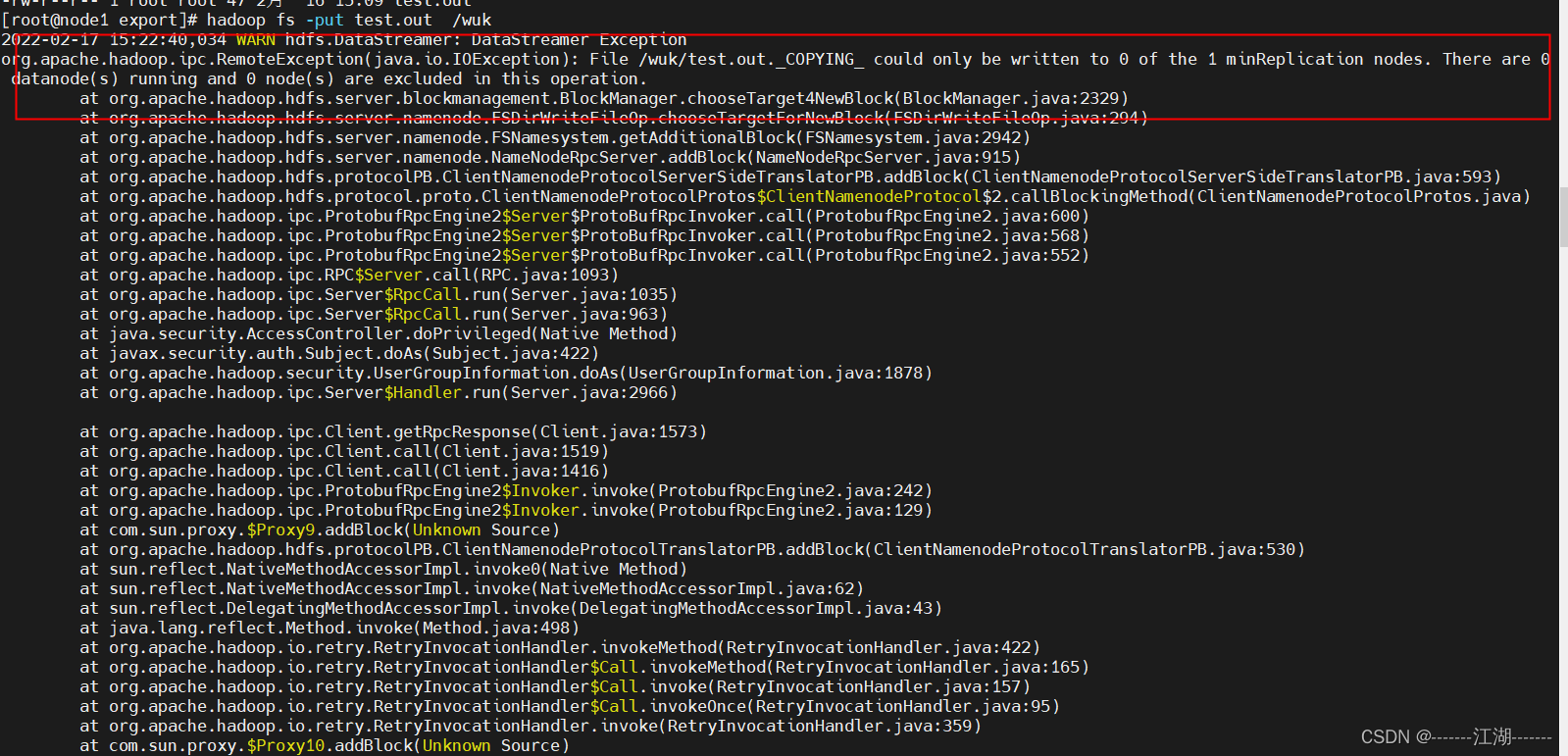Click the NativeMethodAccessorImpl.java:62 stack line

[x=472, y=588]
